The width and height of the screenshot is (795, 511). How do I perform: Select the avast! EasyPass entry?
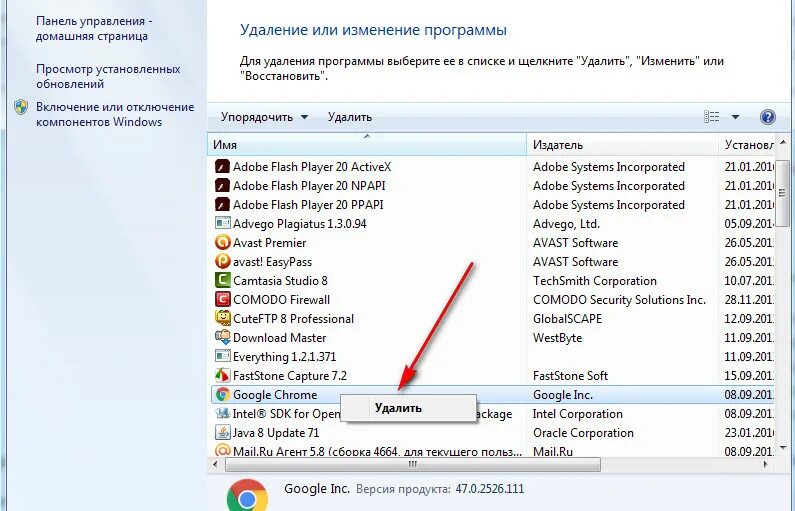491,262
